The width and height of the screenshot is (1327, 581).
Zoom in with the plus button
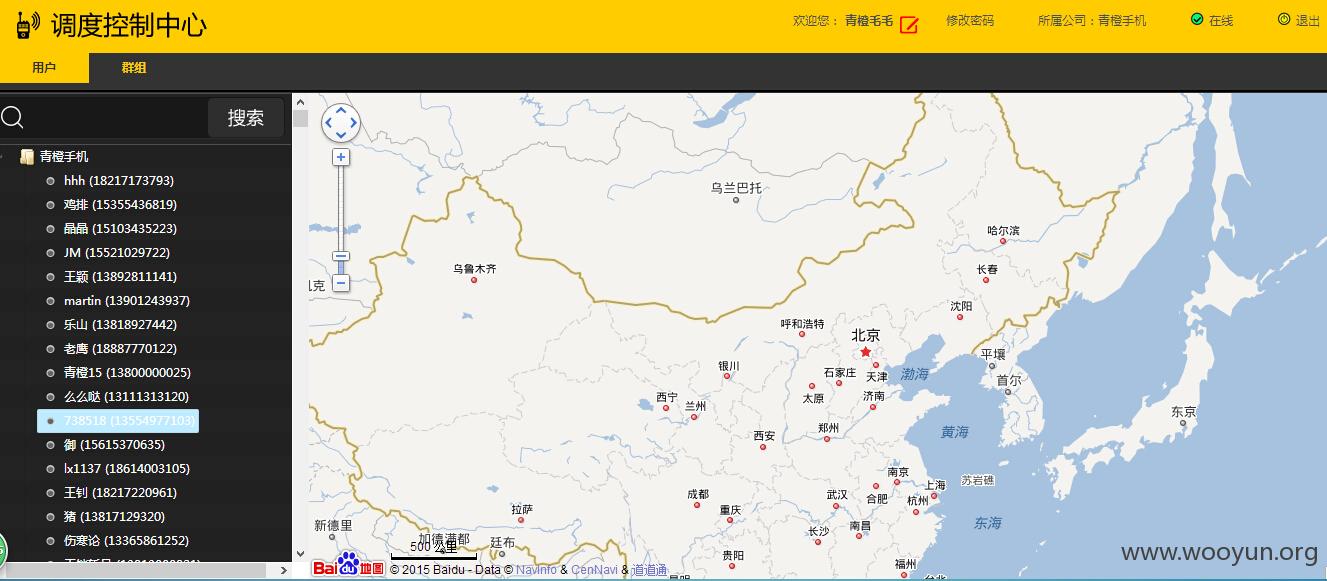tap(341, 157)
